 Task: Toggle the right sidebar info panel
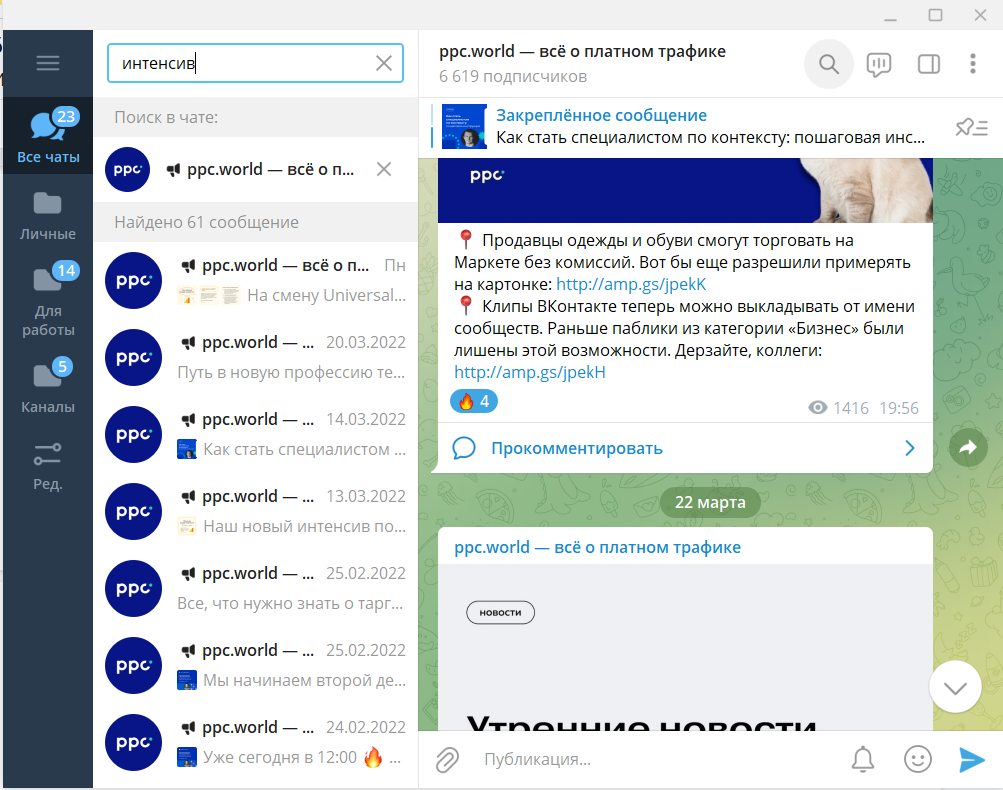928,64
